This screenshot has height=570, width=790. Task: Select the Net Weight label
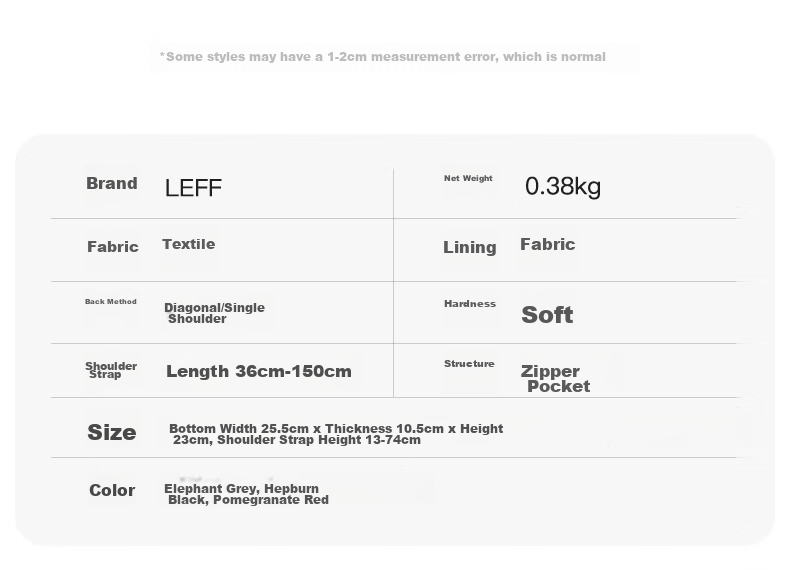click(x=468, y=178)
